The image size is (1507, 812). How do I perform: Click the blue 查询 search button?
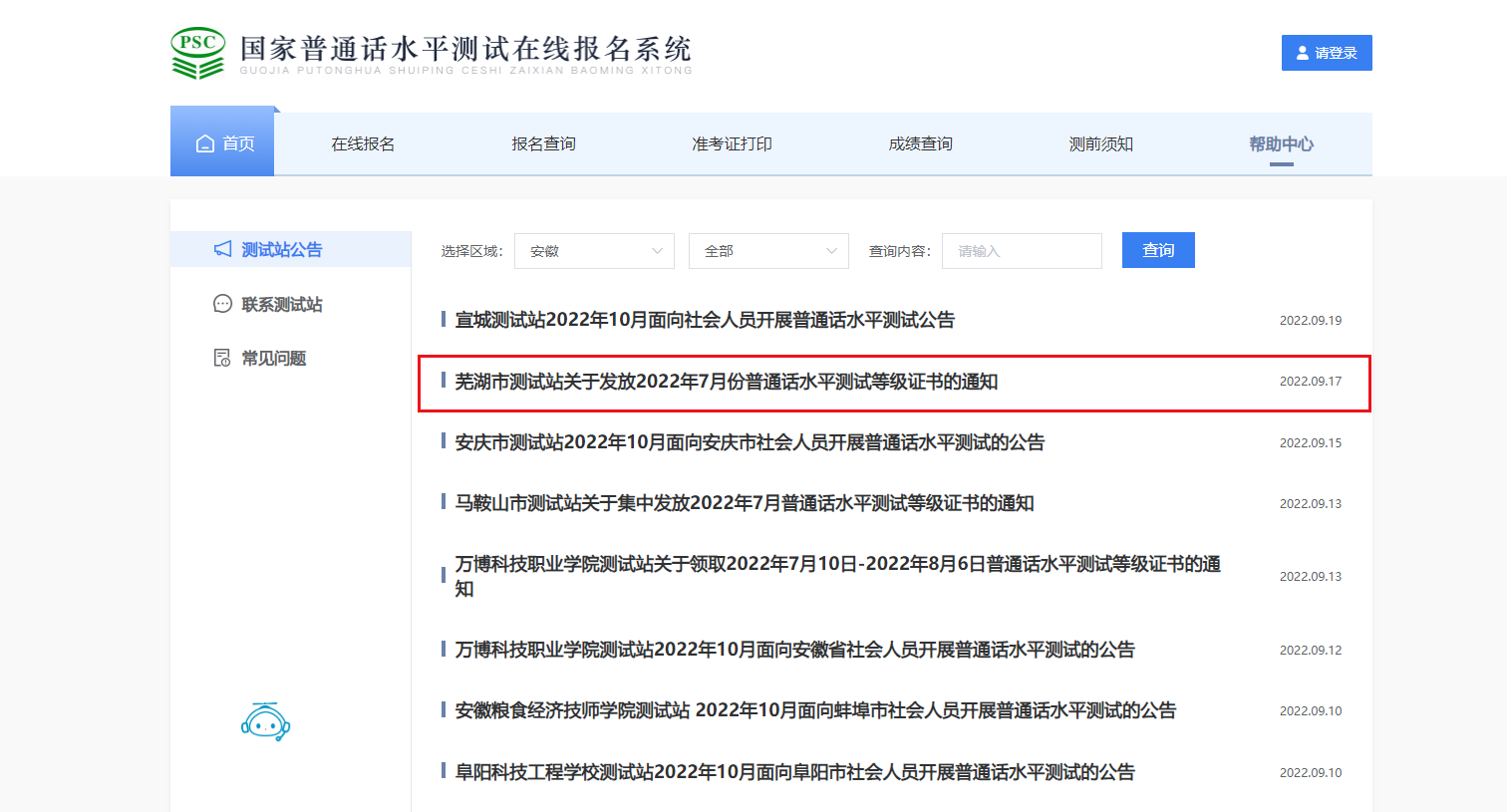(1158, 250)
